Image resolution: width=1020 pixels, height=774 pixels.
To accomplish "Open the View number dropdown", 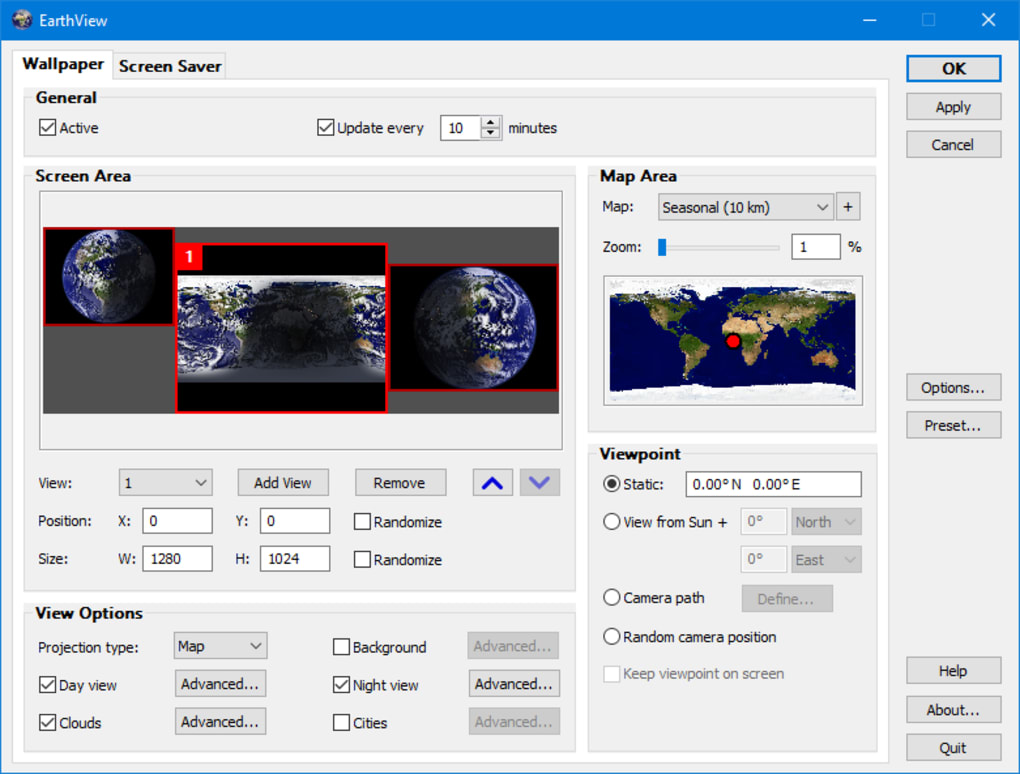I will (x=165, y=483).
